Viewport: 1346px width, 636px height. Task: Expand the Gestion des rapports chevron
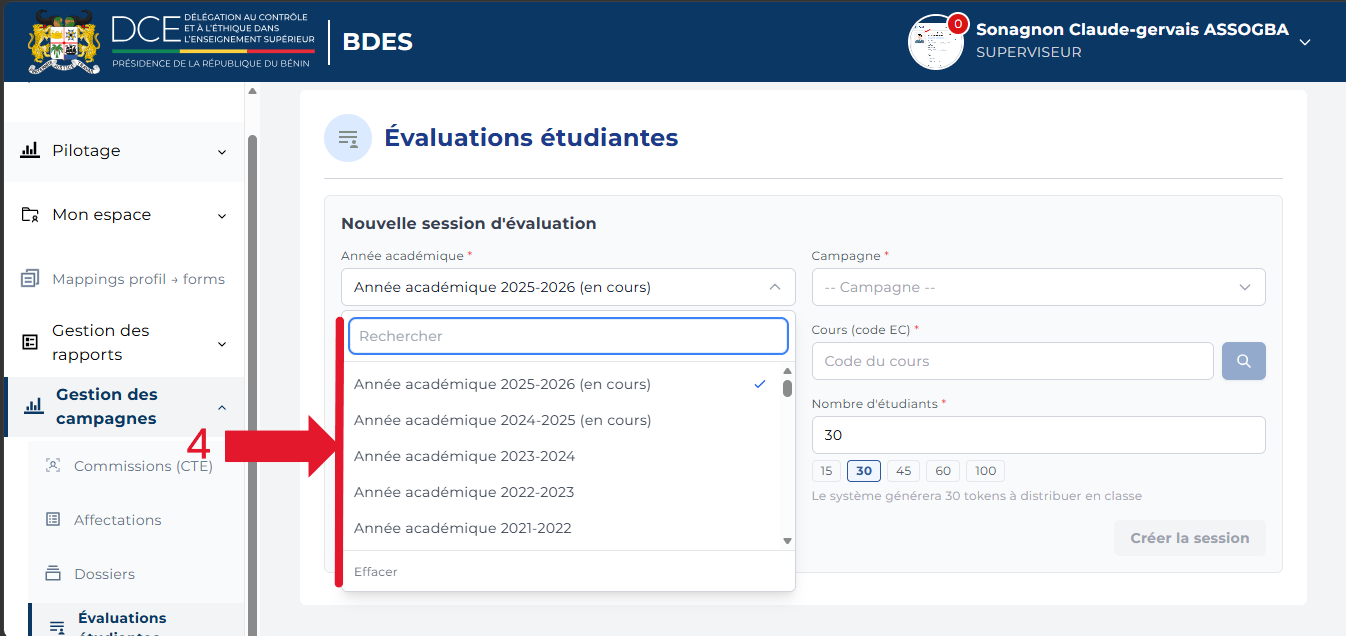pos(222,344)
